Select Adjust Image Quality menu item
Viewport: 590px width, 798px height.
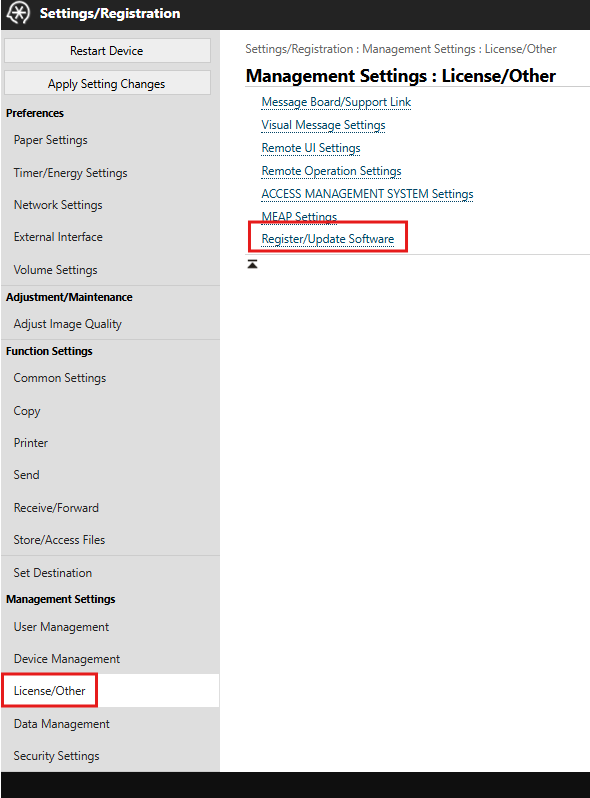(x=68, y=324)
